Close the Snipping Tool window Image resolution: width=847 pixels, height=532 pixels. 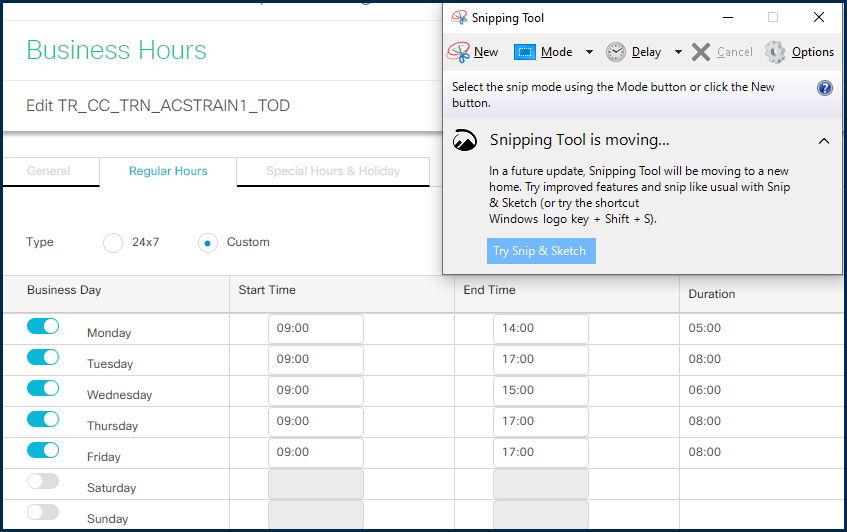[819, 17]
